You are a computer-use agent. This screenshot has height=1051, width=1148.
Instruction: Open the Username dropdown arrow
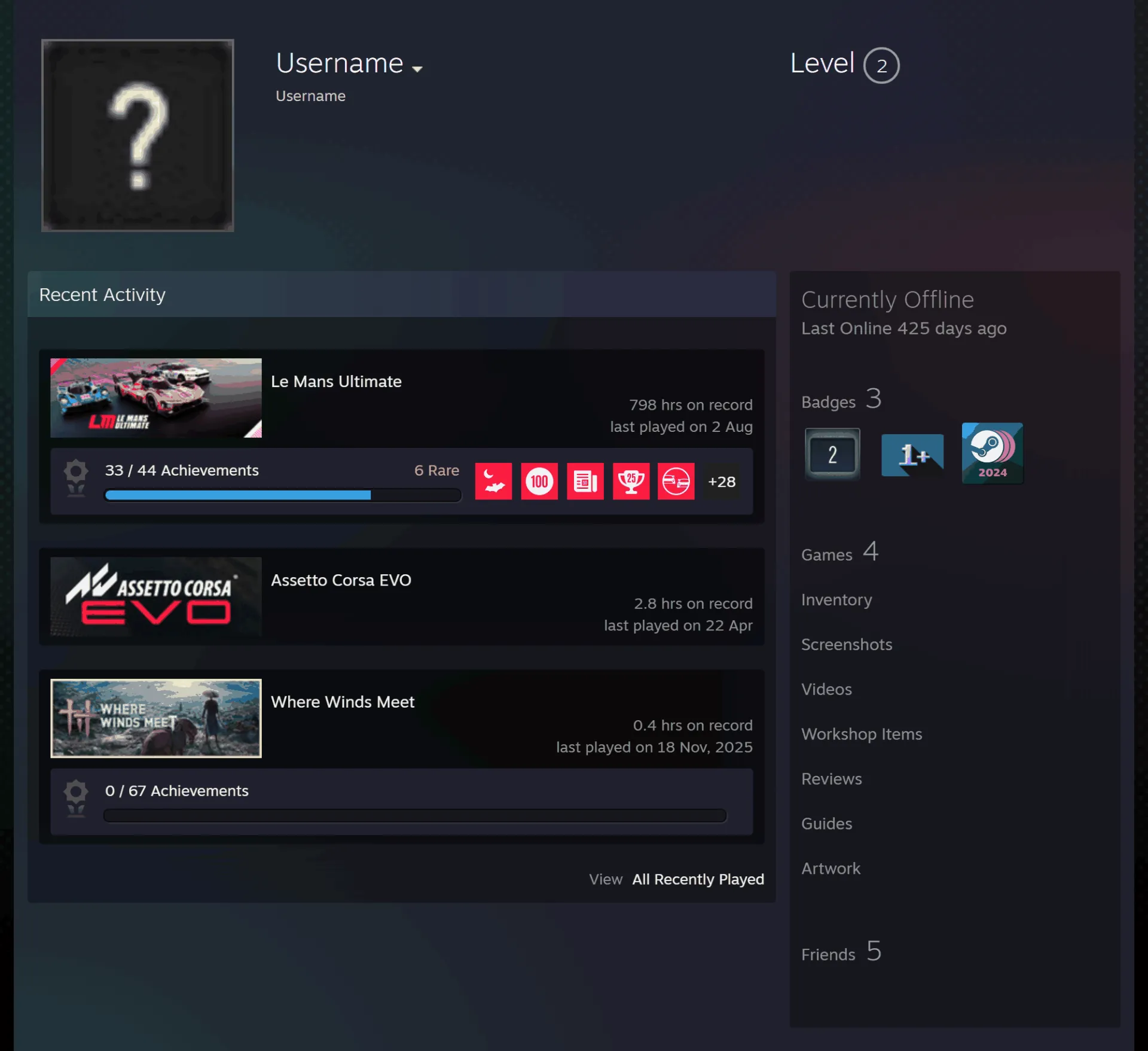pyautogui.click(x=417, y=69)
